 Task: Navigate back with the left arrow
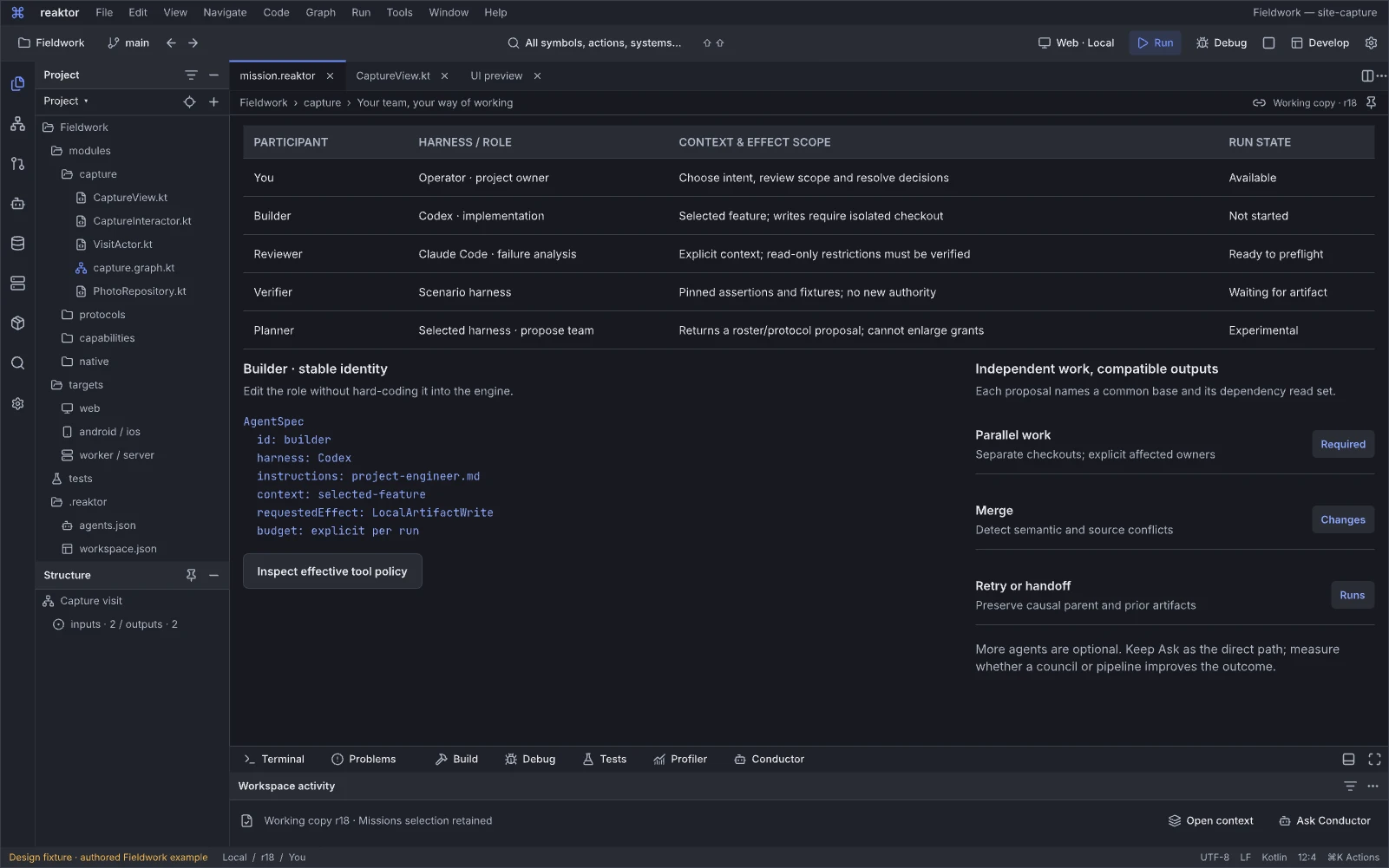click(171, 42)
